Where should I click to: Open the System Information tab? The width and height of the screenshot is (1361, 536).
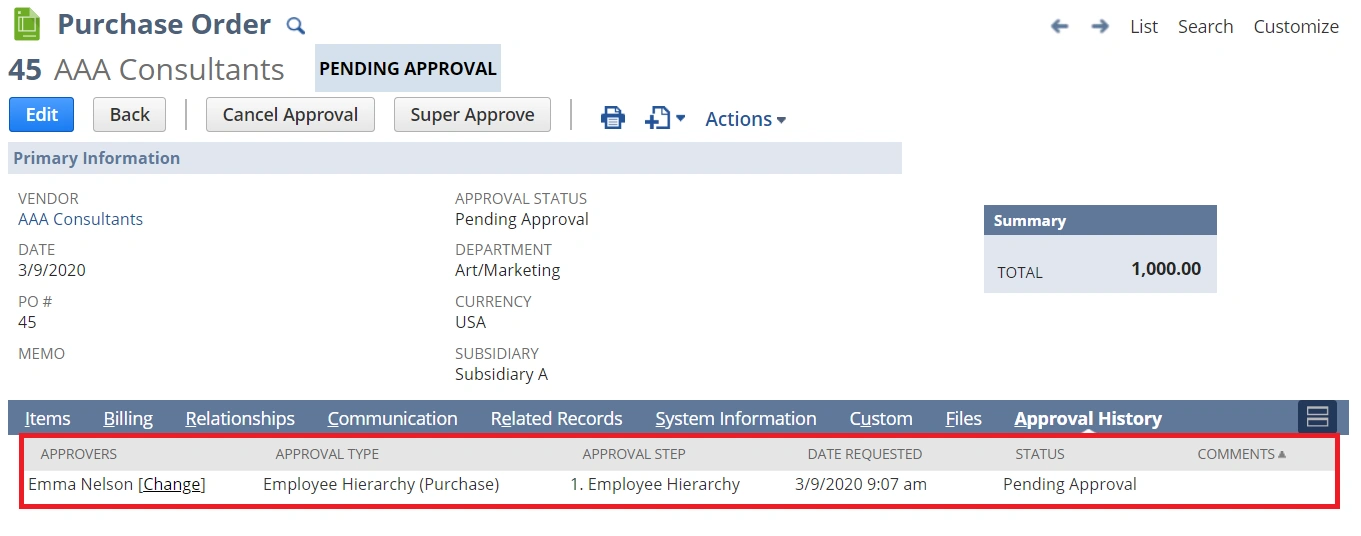coord(735,419)
